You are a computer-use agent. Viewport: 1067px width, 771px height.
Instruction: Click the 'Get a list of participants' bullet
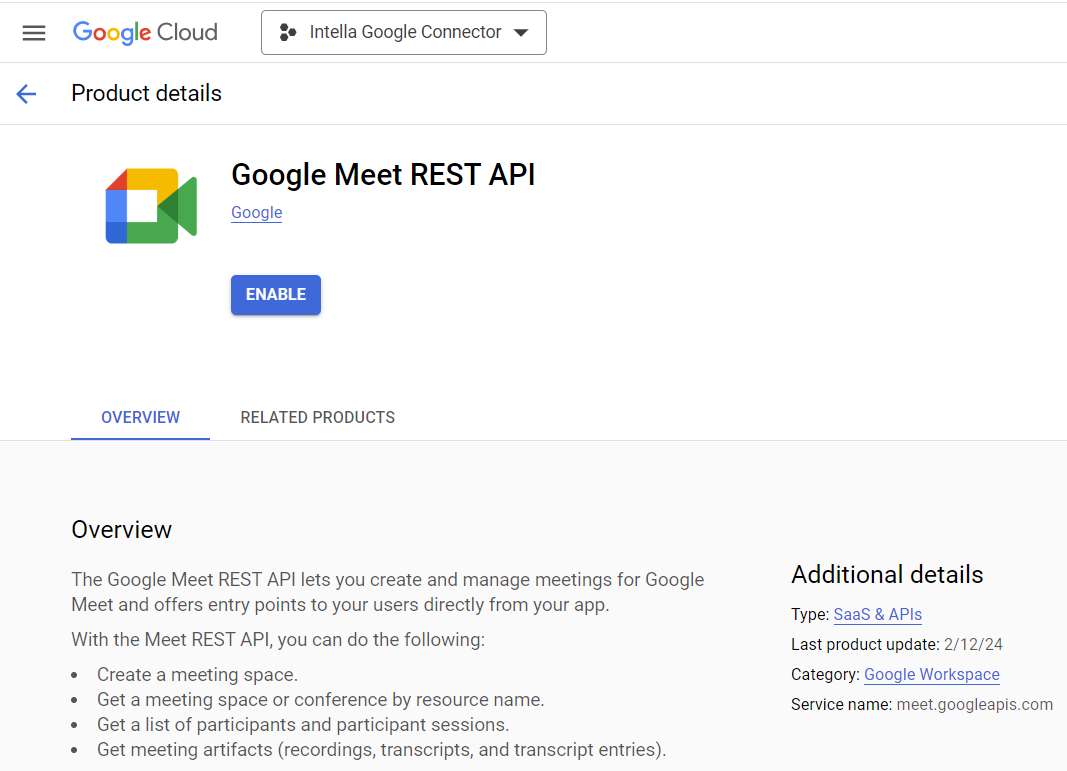click(x=303, y=725)
